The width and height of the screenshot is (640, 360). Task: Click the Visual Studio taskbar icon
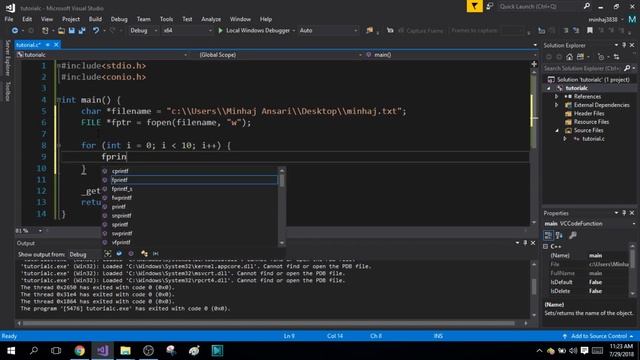pyautogui.click(x=102, y=351)
